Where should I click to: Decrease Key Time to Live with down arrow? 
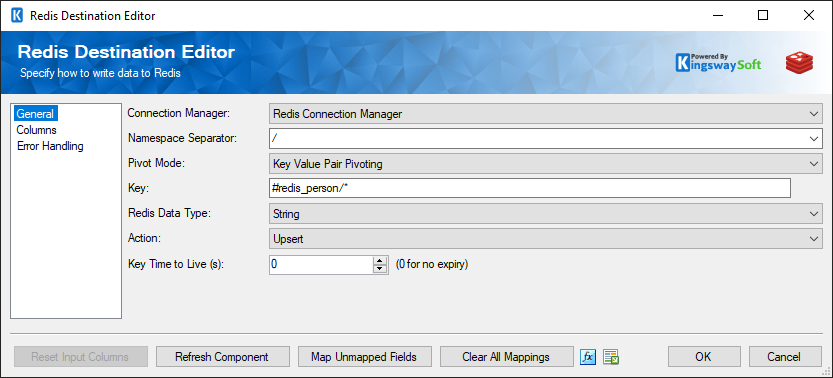379,269
